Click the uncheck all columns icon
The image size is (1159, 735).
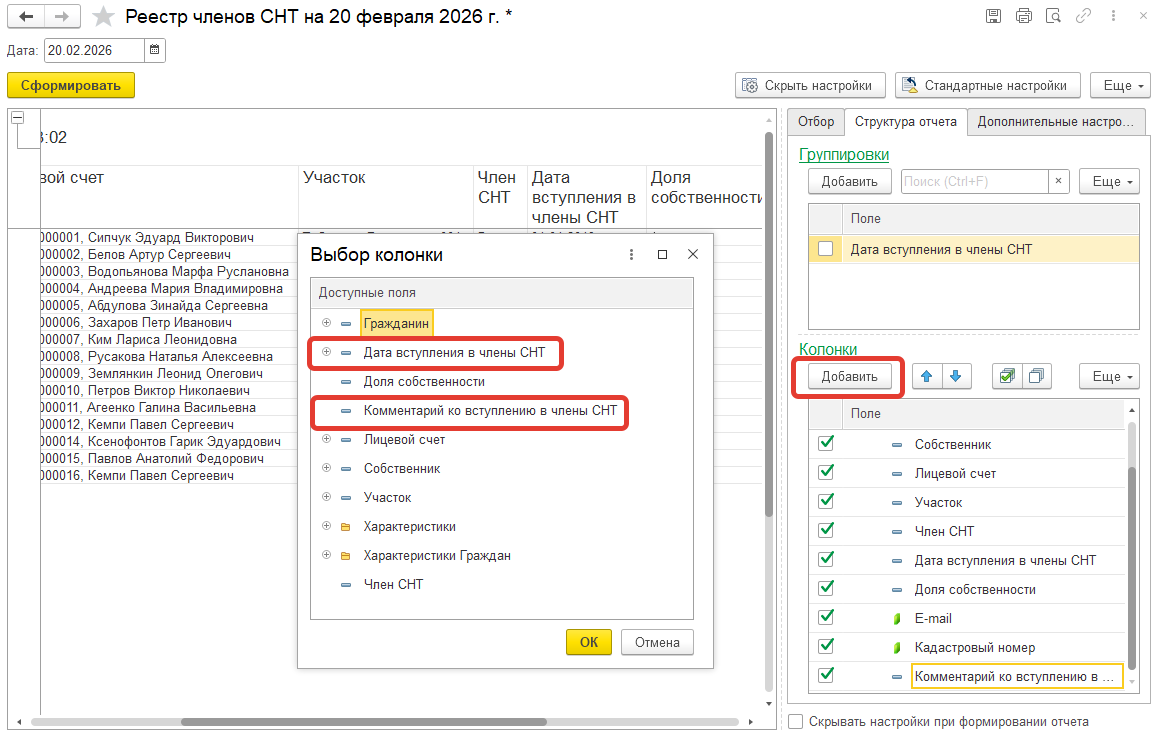(1036, 376)
